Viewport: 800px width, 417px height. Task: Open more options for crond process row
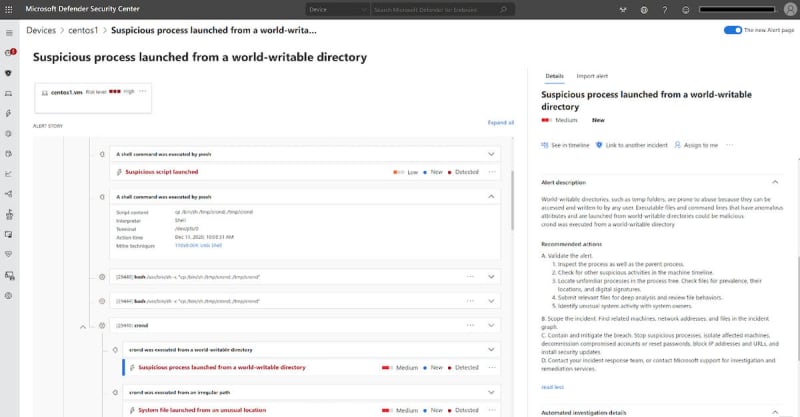pyautogui.click(x=470, y=325)
